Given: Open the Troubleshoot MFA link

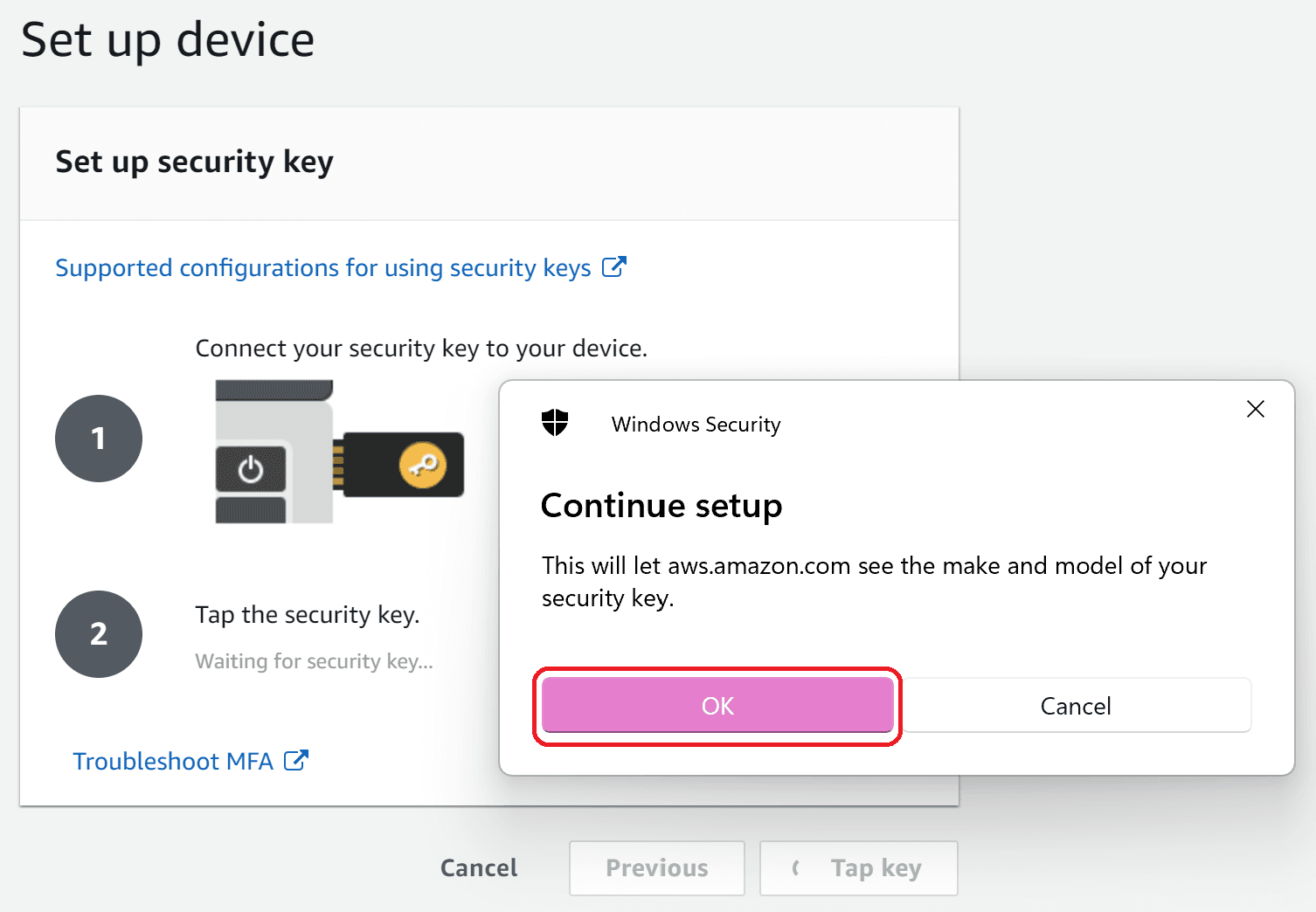Looking at the screenshot, I should [173, 762].
